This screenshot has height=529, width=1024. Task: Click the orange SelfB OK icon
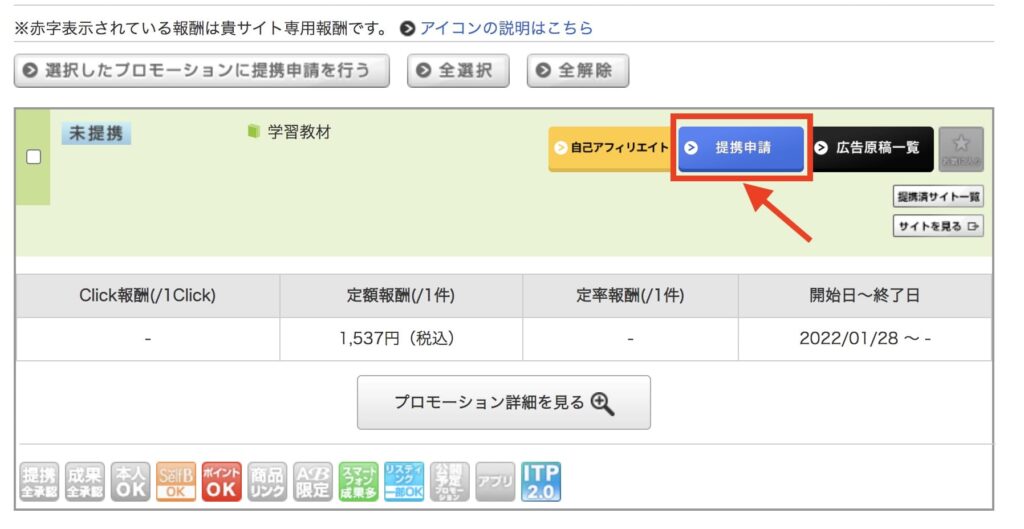[x=176, y=482]
